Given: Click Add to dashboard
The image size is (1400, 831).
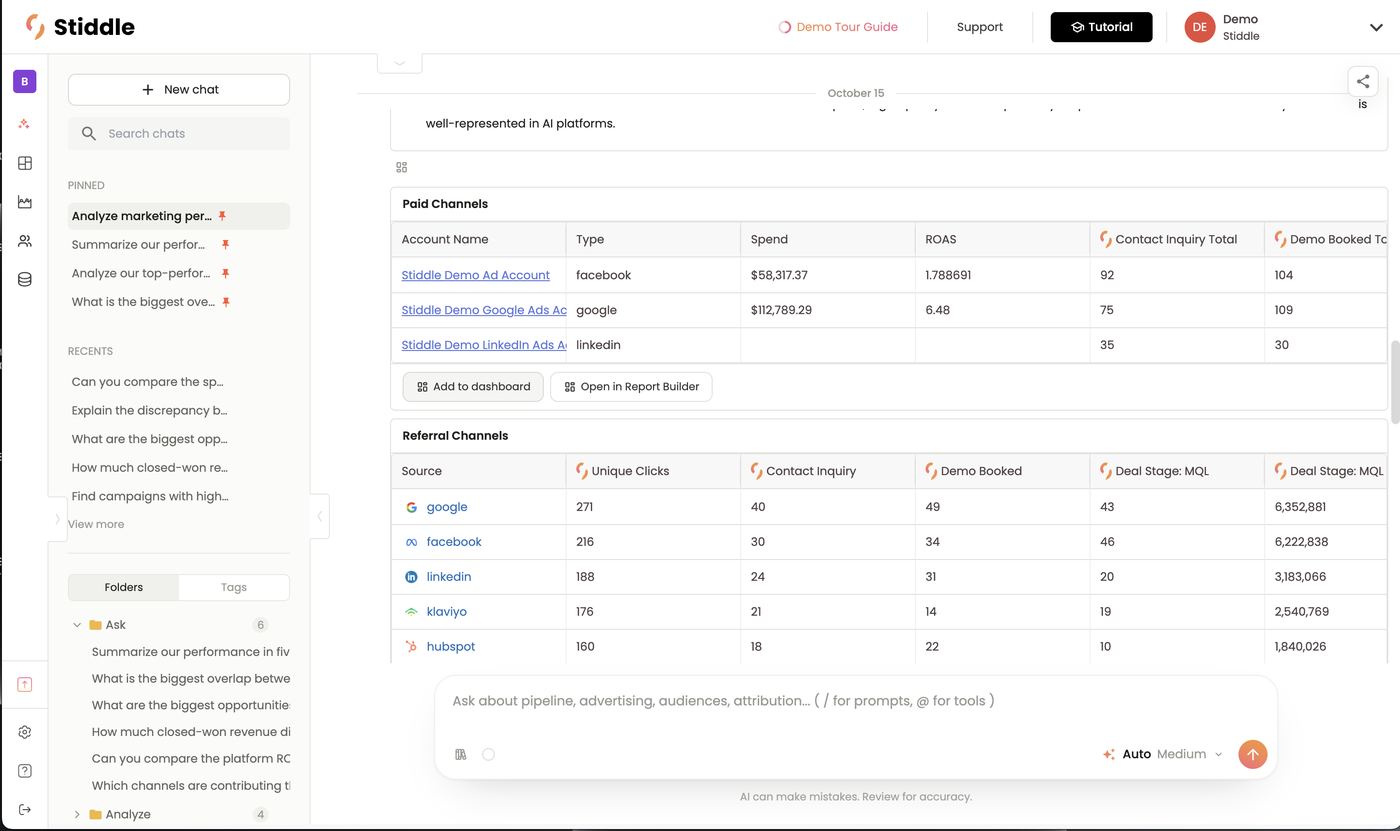Looking at the screenshot, I should click(473, 387).
